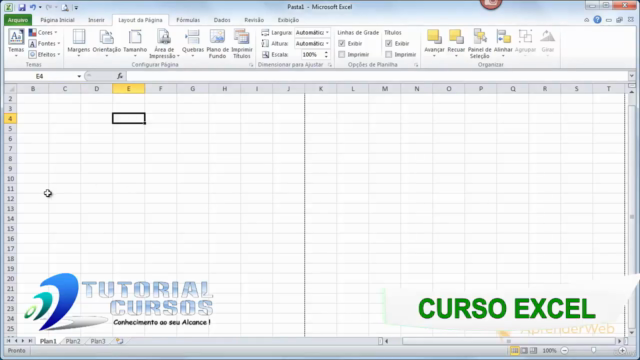Image resolution: width=640 pixels, height=360 pixels.
Task: Click Undo icon in quick access toolbar
Action: (32, 7)
